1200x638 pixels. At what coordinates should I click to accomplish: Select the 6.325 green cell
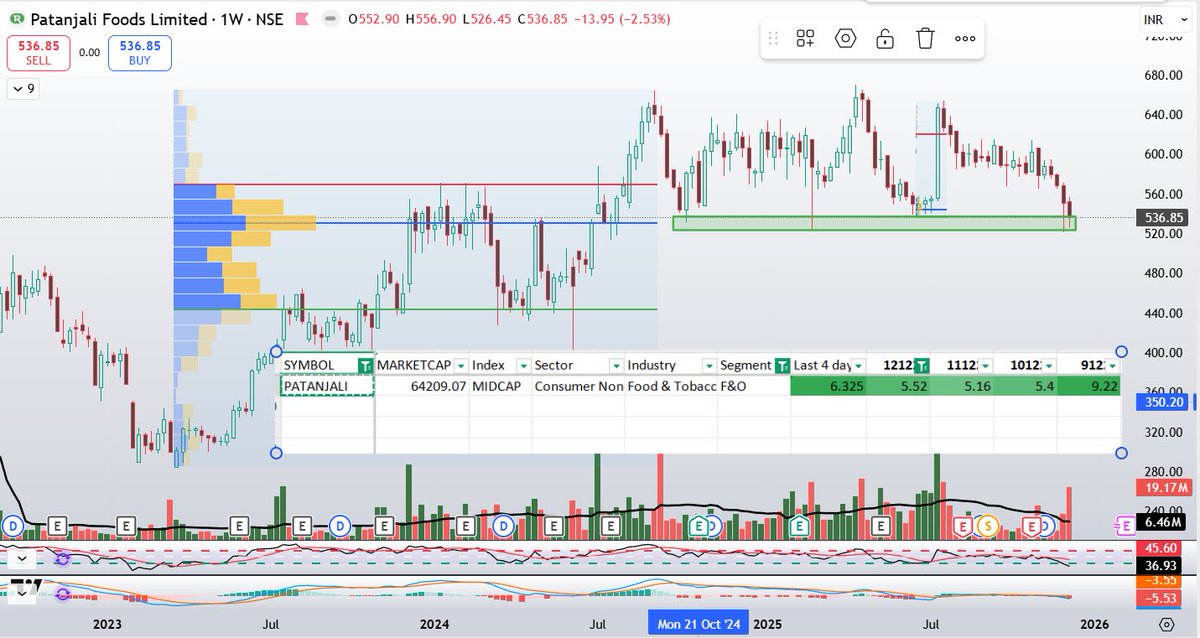830,385
